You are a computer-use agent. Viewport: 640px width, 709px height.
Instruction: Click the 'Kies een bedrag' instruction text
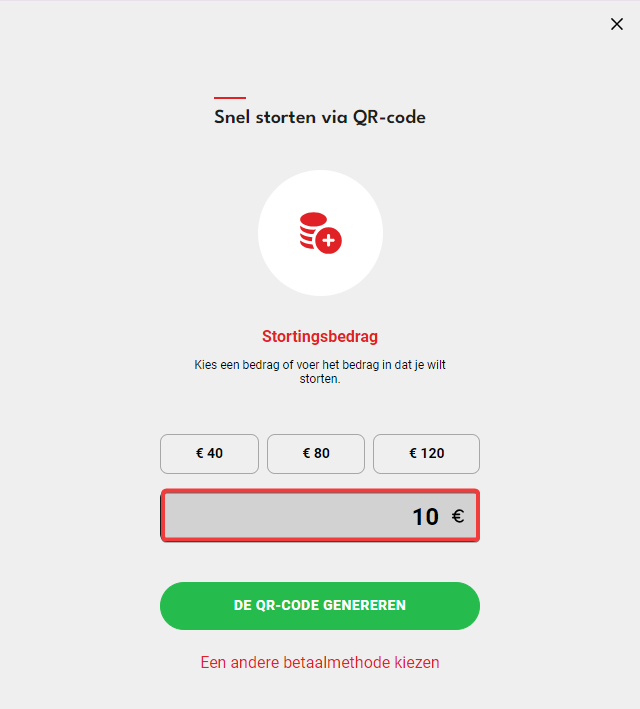click(320, 372)
